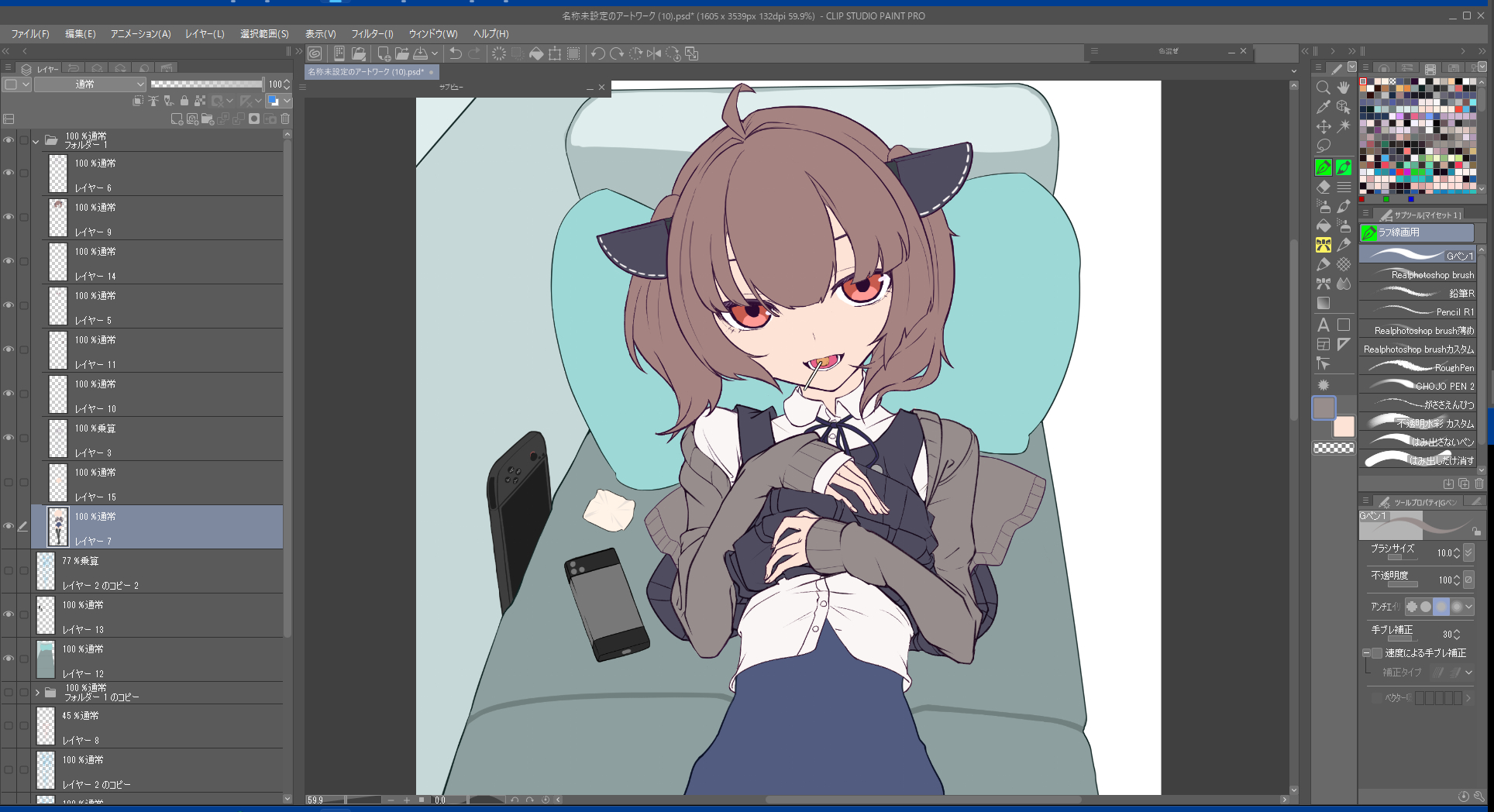Screen dimensions: 1494x812
Task: Collapse the フォルダー 1 layer folder
Action: (36, 141)
